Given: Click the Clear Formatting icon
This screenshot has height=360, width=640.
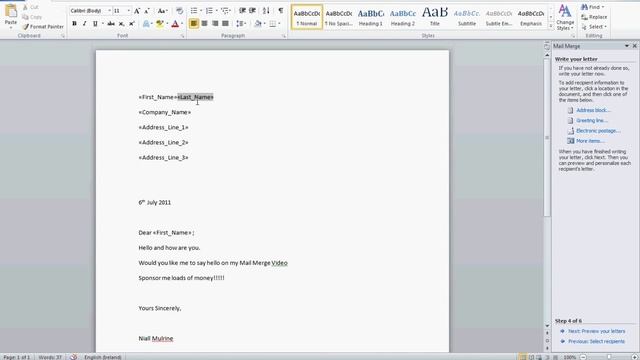Looking at the screenshot, I should tap(180, 11).
